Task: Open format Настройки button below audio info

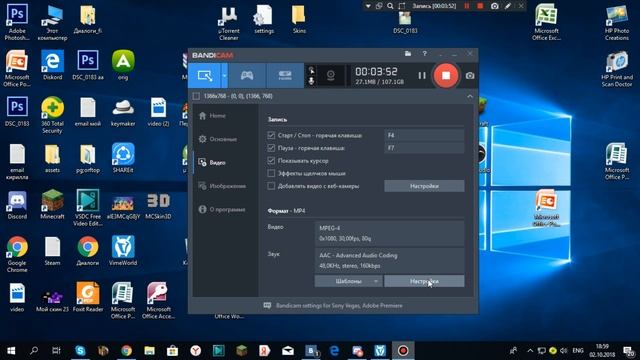Action: (424, 281)
